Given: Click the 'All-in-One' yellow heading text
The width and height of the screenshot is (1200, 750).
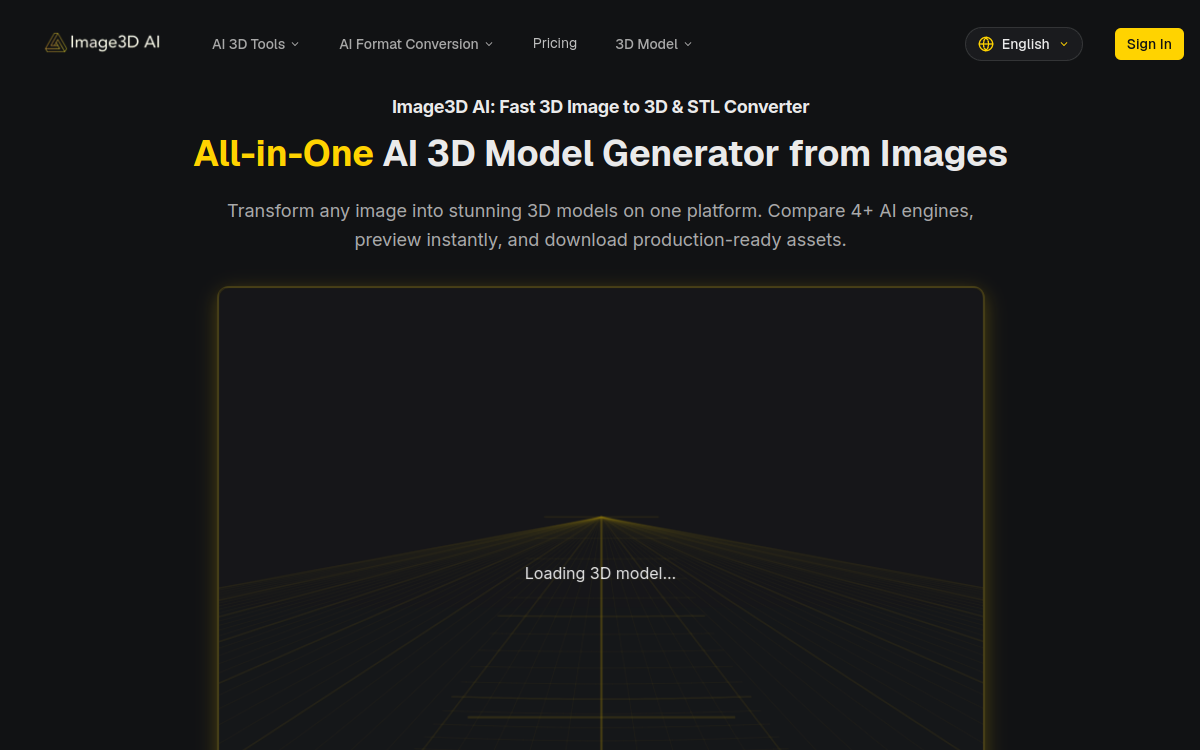Looking at the screenshot, I should (x=284, y=154).
